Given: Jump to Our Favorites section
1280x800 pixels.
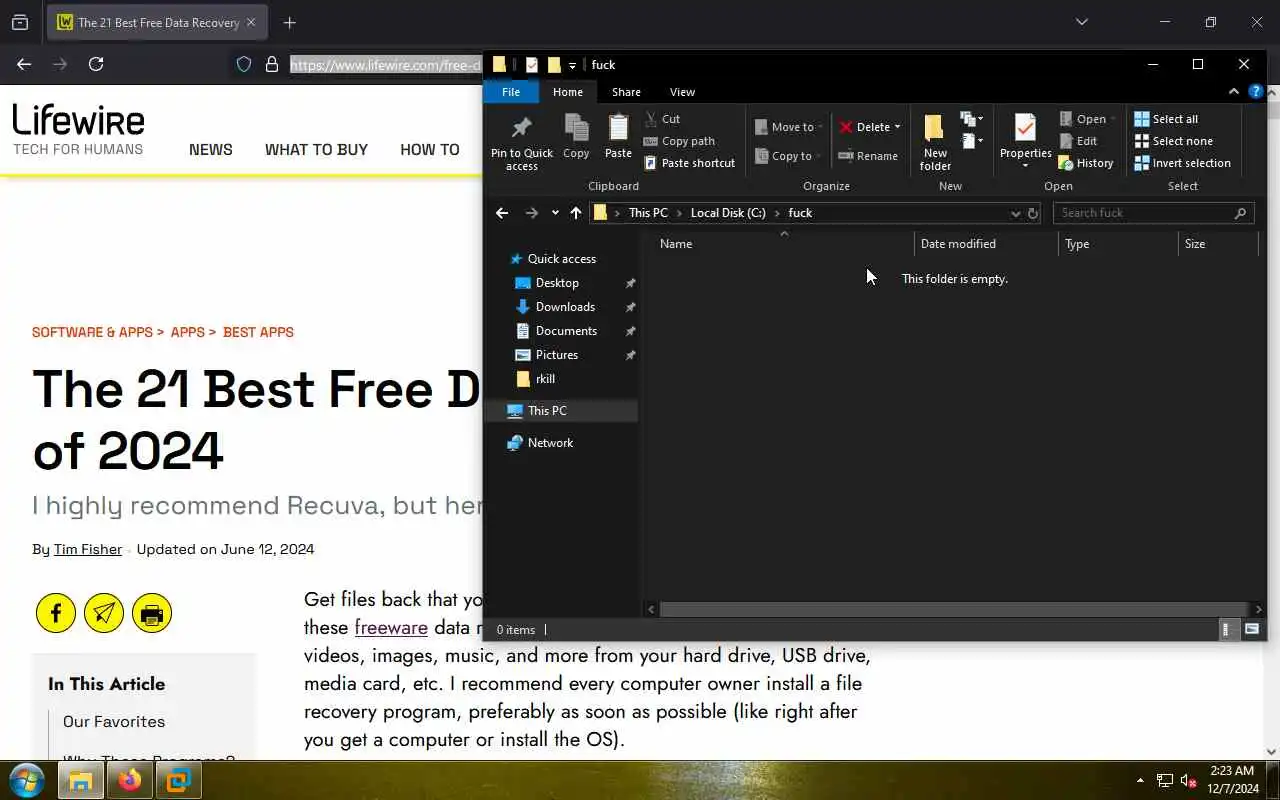Looking at the screenshot, I should 114,722.
